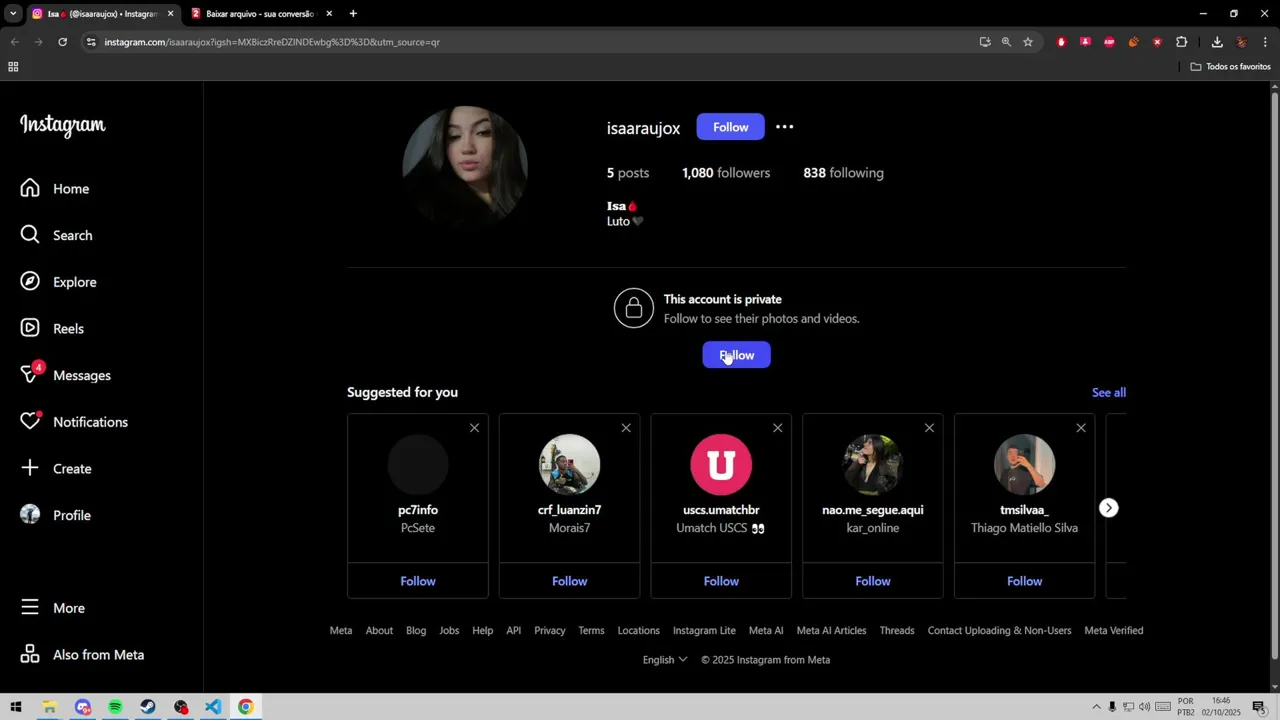The height and width of the screenshot is (720, 1280).
Task: Open Meta Verified footer link
Action: 1114,631
